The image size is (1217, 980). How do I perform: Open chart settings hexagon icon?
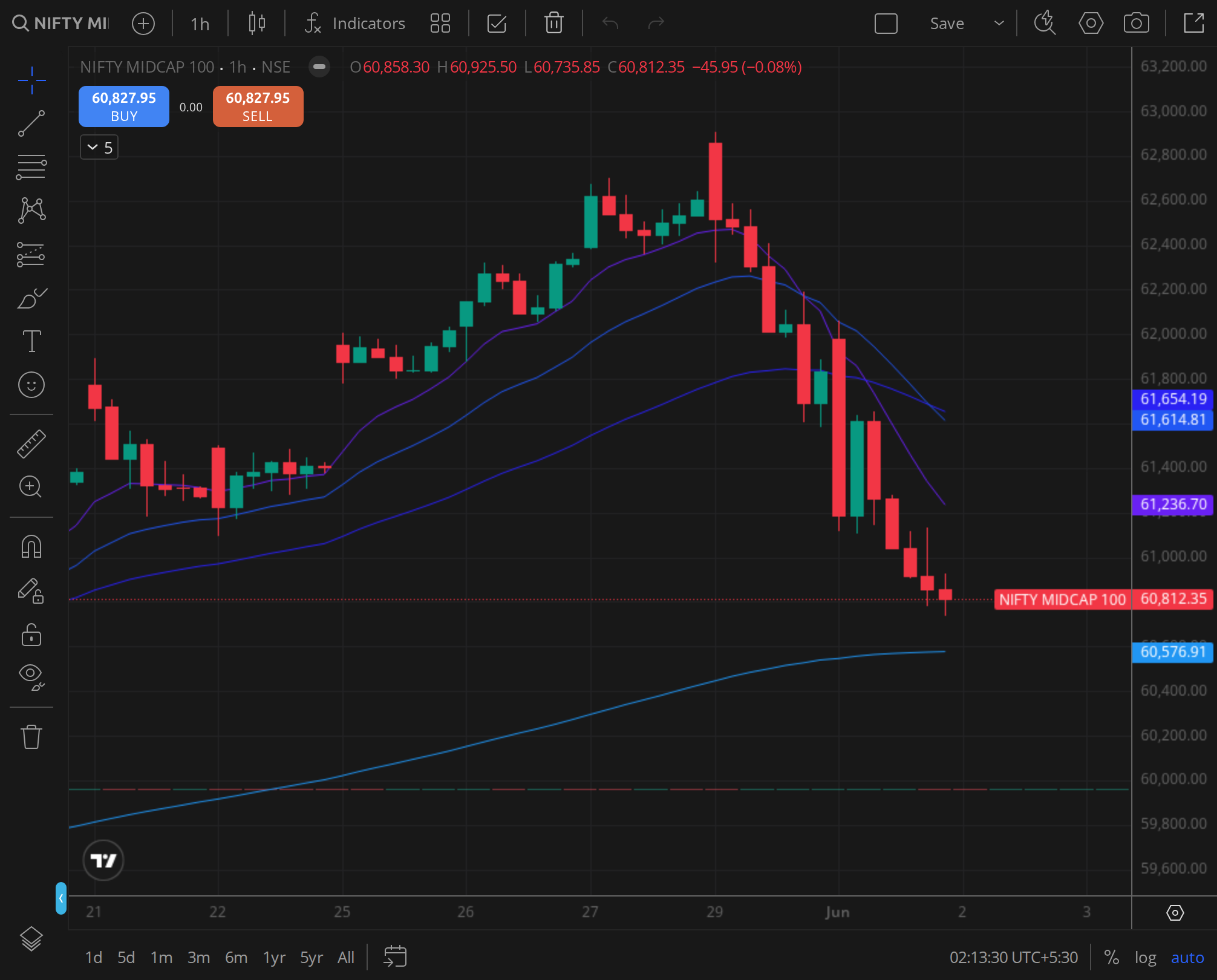coord(1091,24)
